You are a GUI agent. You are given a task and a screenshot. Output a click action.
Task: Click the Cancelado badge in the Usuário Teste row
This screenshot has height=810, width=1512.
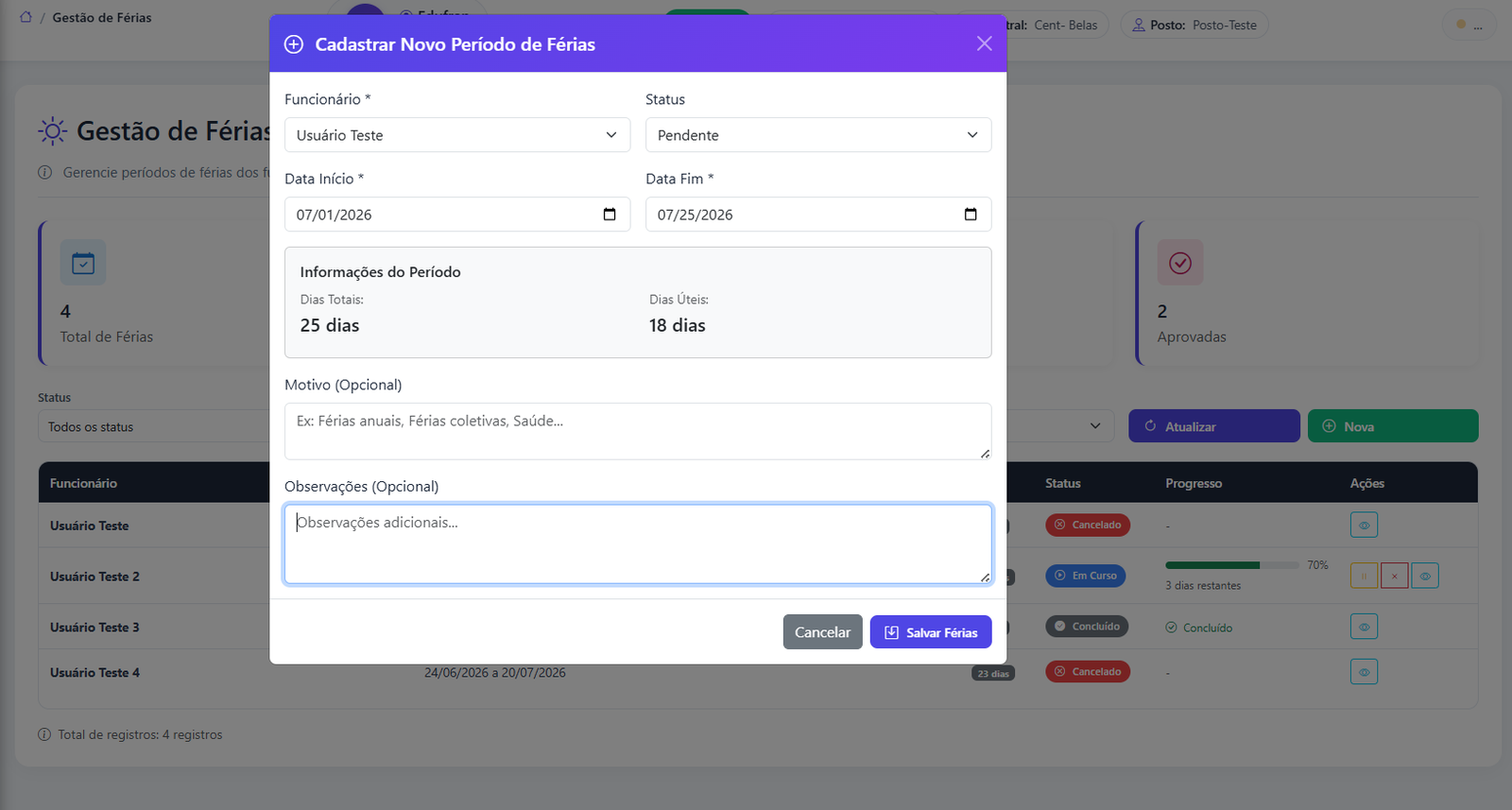(1088, 525)
